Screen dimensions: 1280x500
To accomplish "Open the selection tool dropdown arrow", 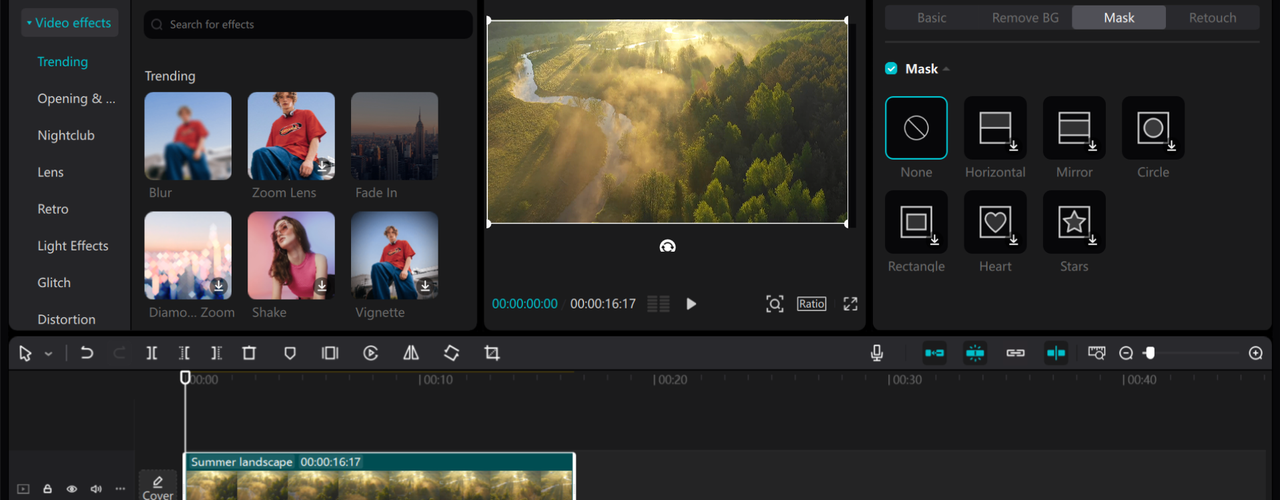I will tap(48, 354).
